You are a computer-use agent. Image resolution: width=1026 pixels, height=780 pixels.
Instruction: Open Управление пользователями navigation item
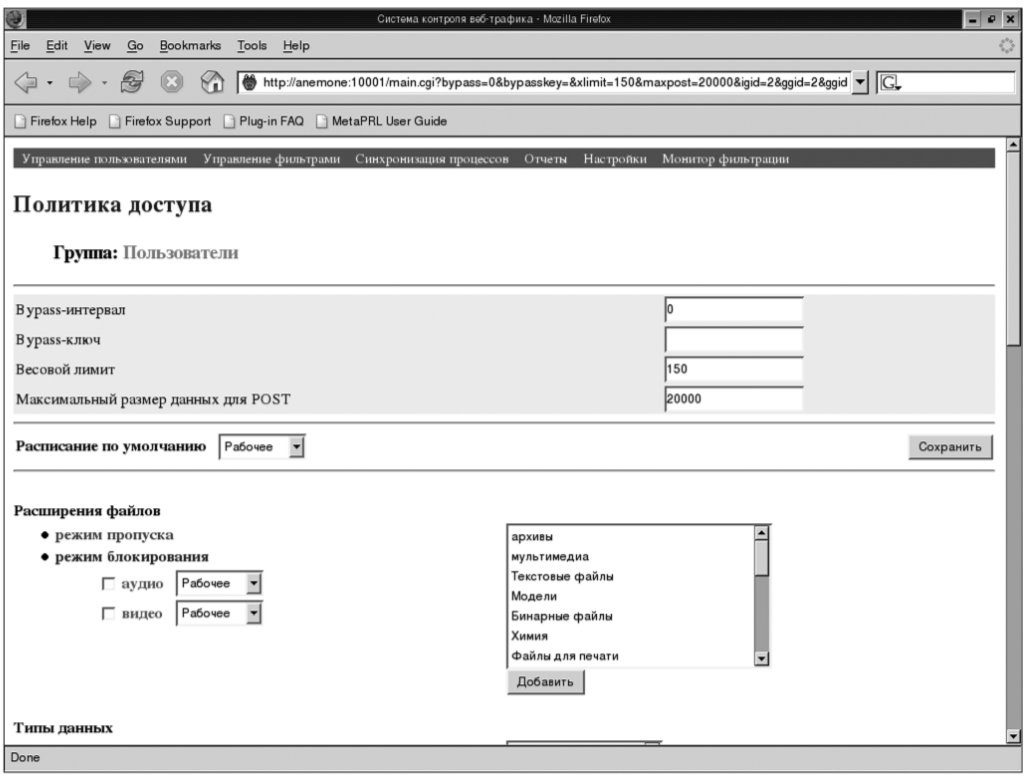tap(105, 159)
